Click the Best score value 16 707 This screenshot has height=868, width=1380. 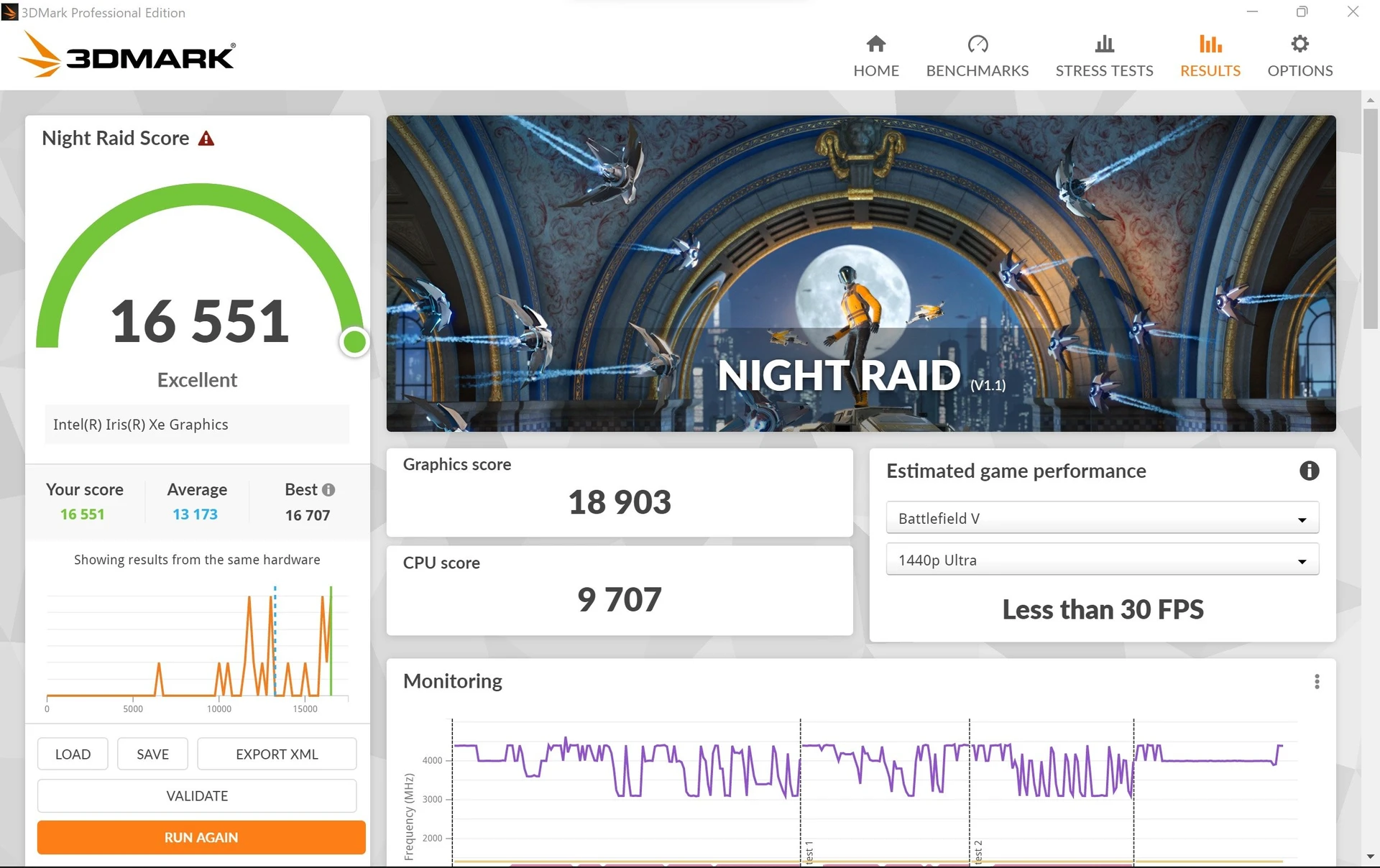pos(308,515)
